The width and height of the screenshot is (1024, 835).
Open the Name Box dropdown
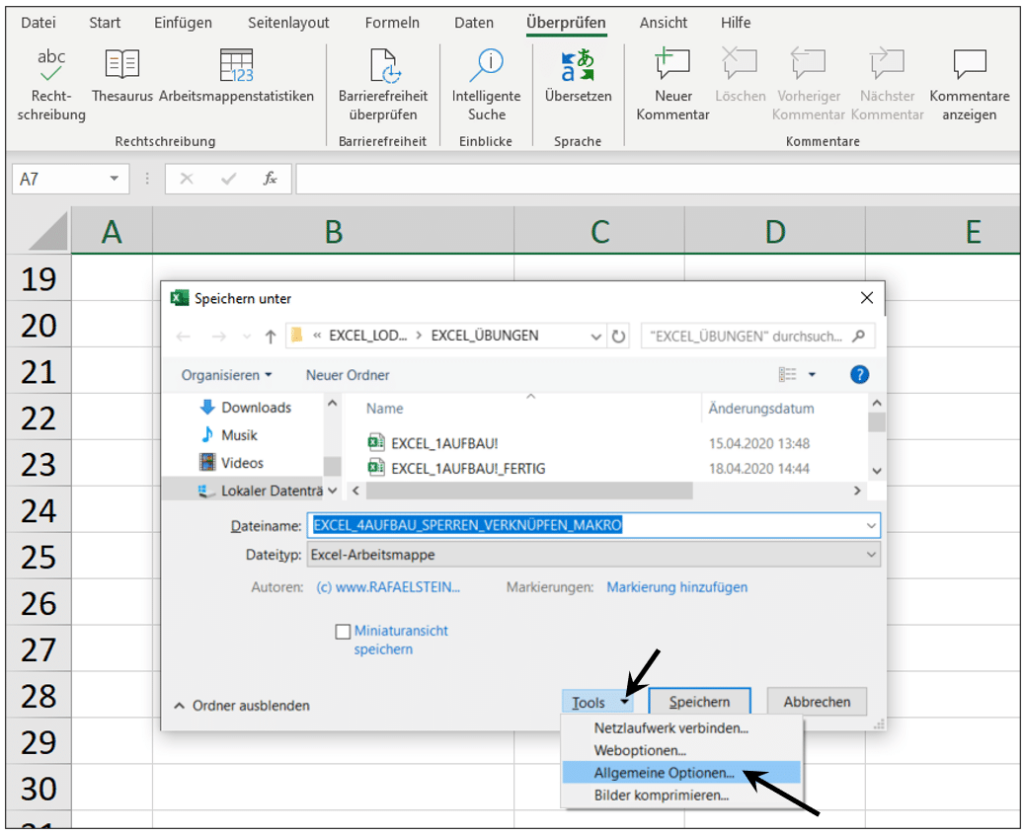coord(114,178)
